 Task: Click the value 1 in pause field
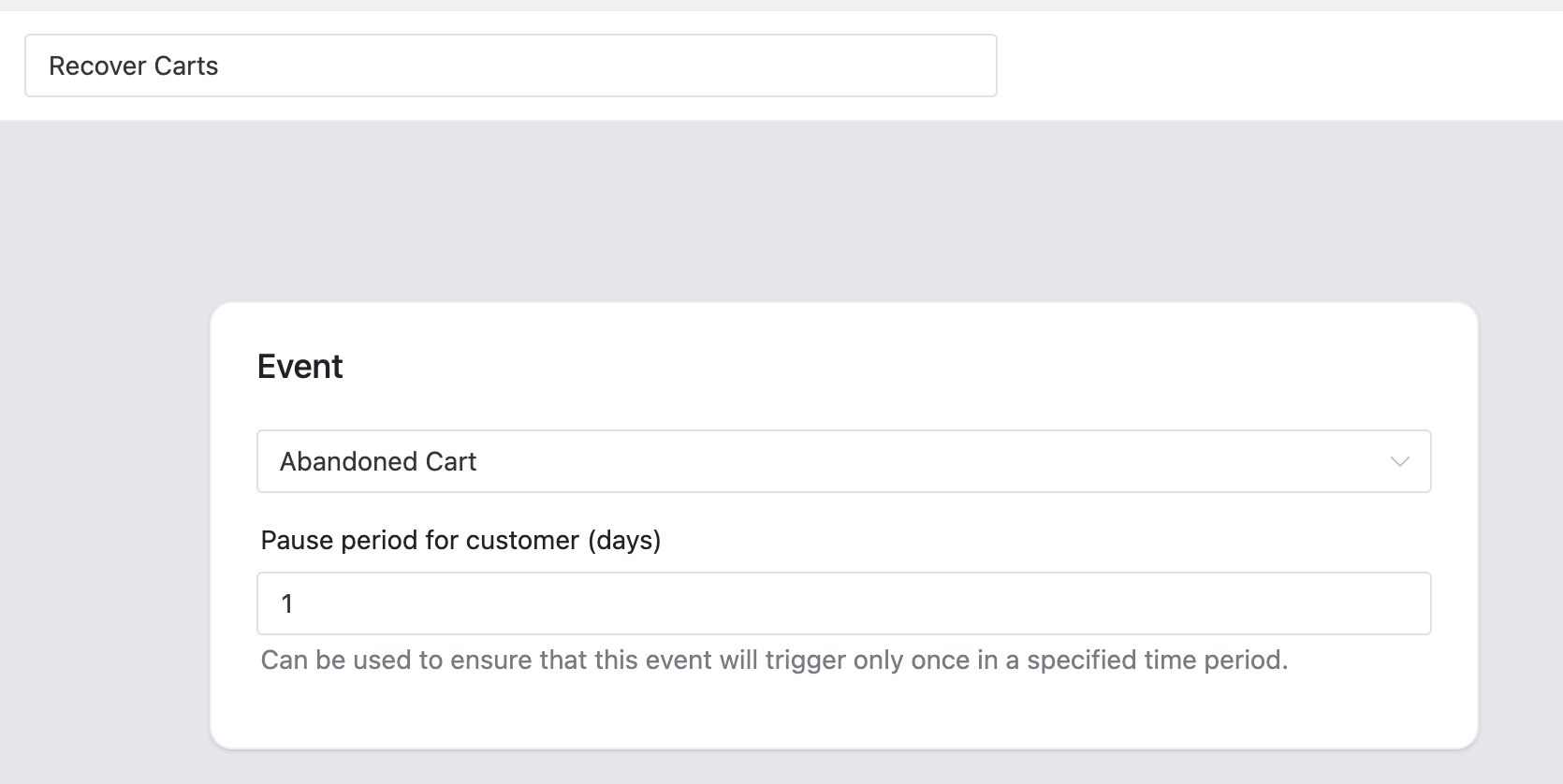click(x=287, y=603)
